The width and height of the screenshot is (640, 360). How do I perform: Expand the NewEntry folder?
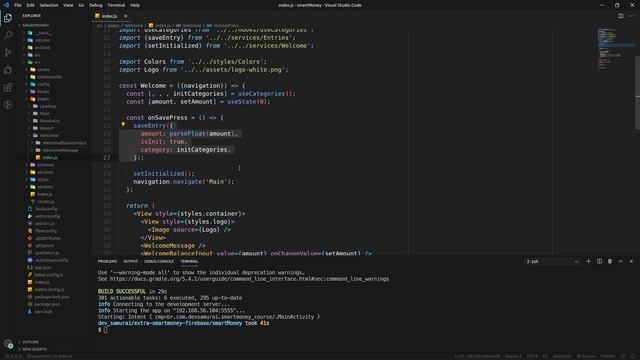49,121
